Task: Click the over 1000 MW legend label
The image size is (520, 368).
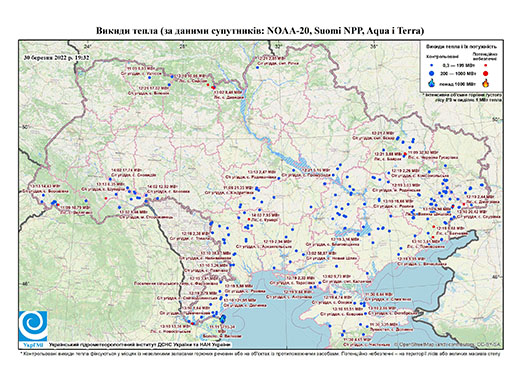Action: pos(458,83)
